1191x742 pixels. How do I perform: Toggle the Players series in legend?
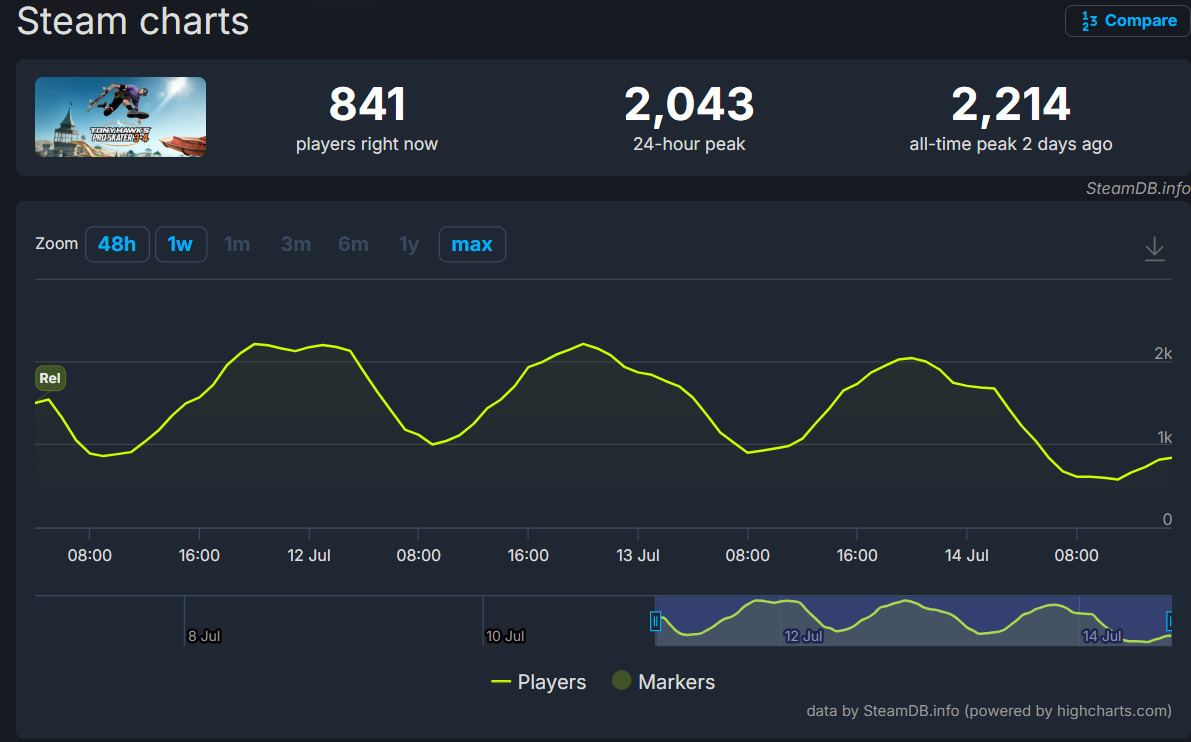point(539,682)
